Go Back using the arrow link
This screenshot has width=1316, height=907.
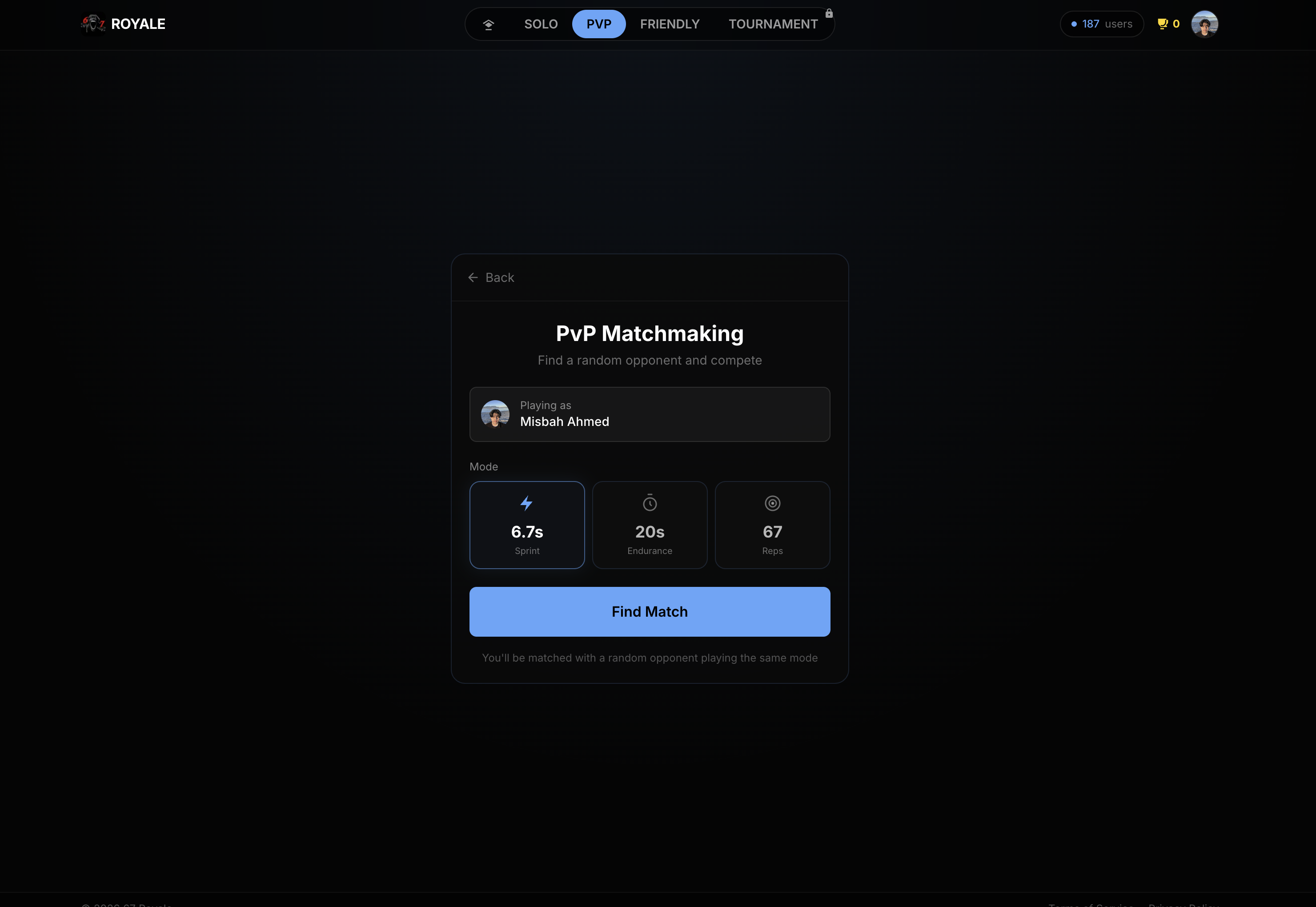[x=491, y=277]
